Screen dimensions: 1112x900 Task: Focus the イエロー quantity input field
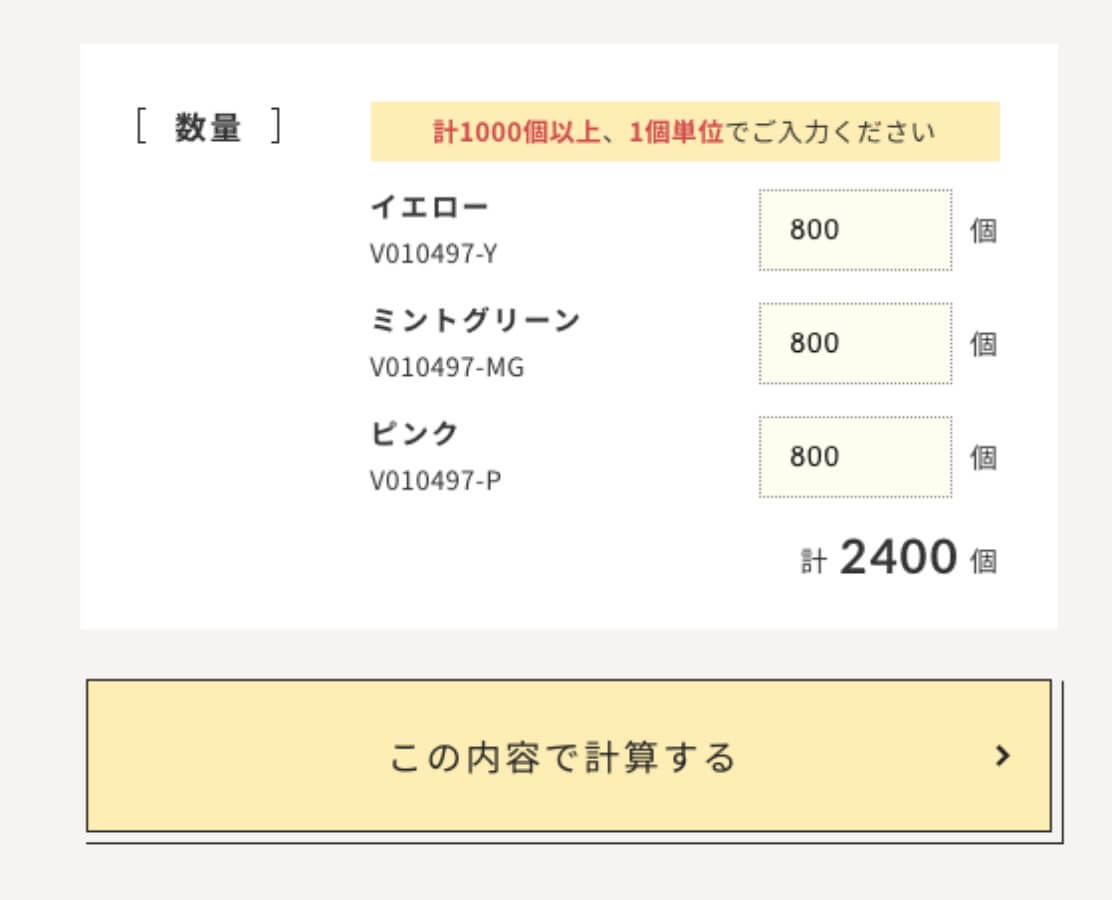855,230
